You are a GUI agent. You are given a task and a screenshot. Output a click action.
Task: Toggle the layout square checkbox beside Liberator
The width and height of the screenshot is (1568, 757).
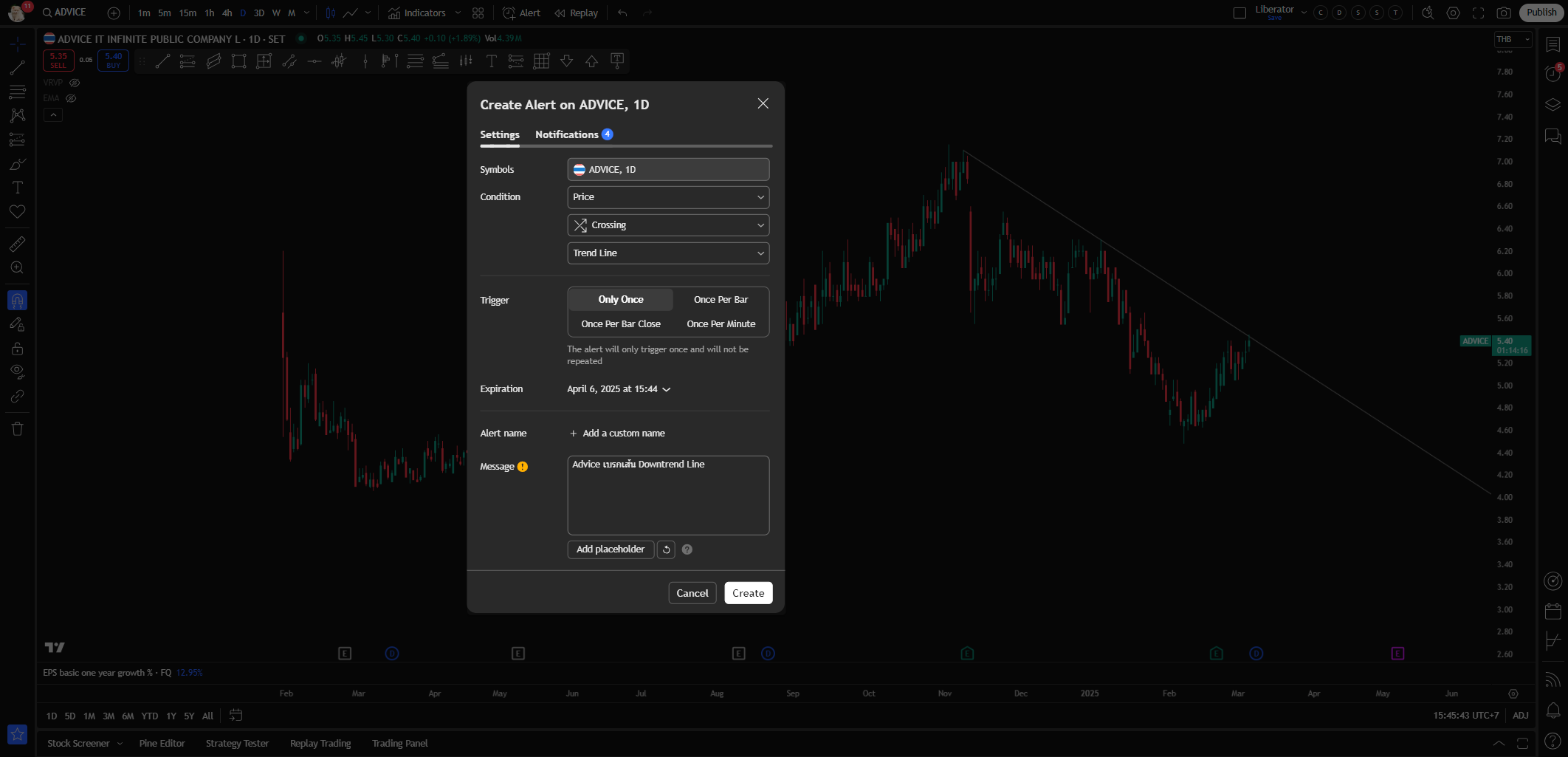[x=1240, y=13]
